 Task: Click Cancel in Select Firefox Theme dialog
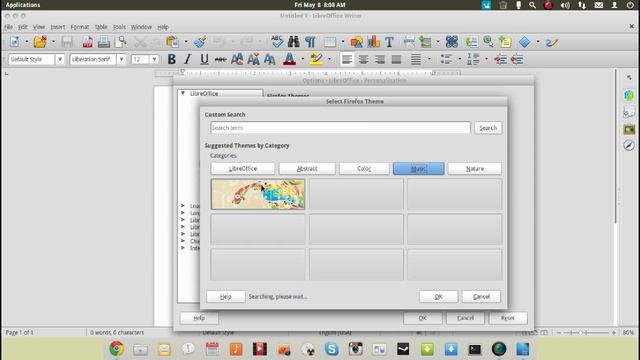click(481, 297)
